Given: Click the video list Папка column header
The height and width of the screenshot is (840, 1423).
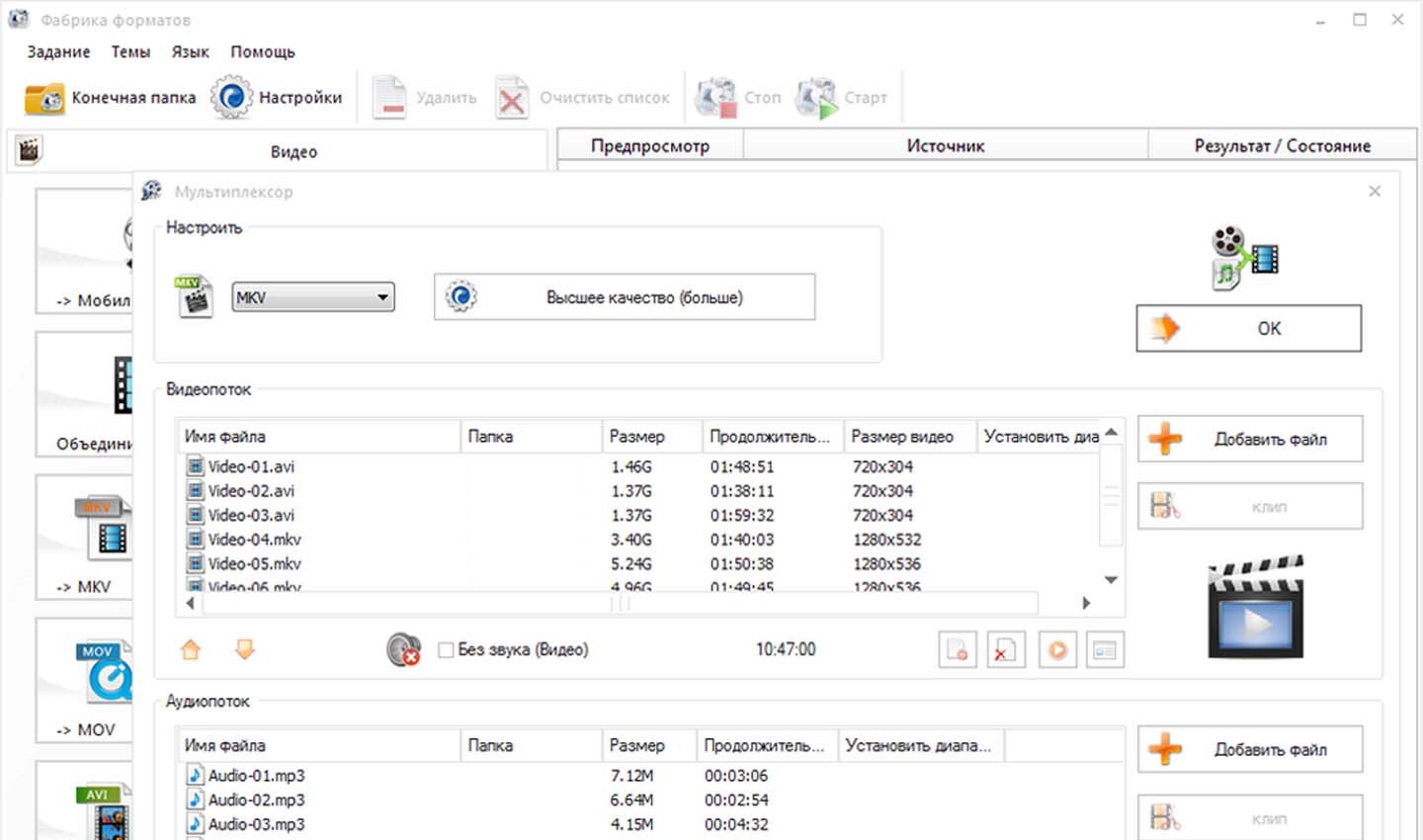Looking at the screenshot, I should click(x=532, y=436).
